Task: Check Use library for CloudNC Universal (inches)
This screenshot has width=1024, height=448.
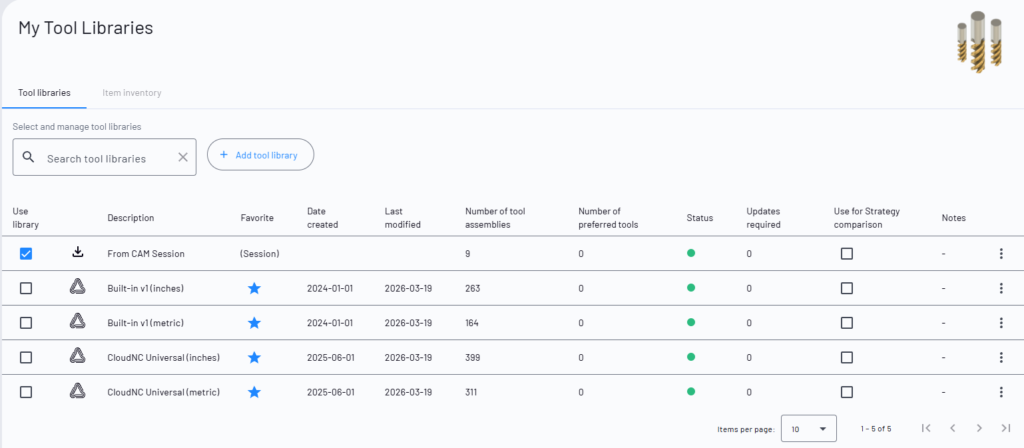Action: (25, 357)
